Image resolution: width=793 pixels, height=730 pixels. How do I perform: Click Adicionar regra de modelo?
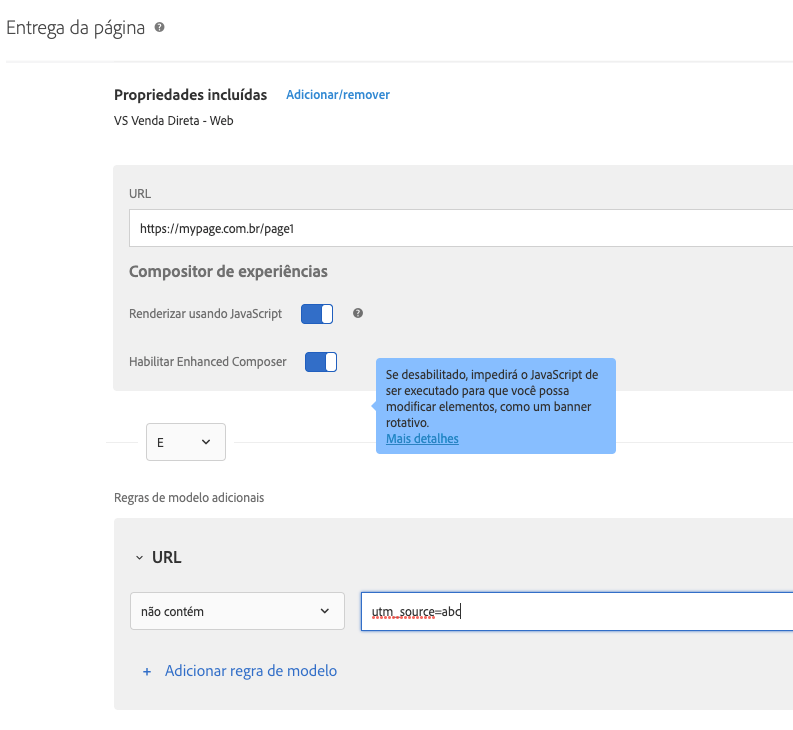(250, 672)
